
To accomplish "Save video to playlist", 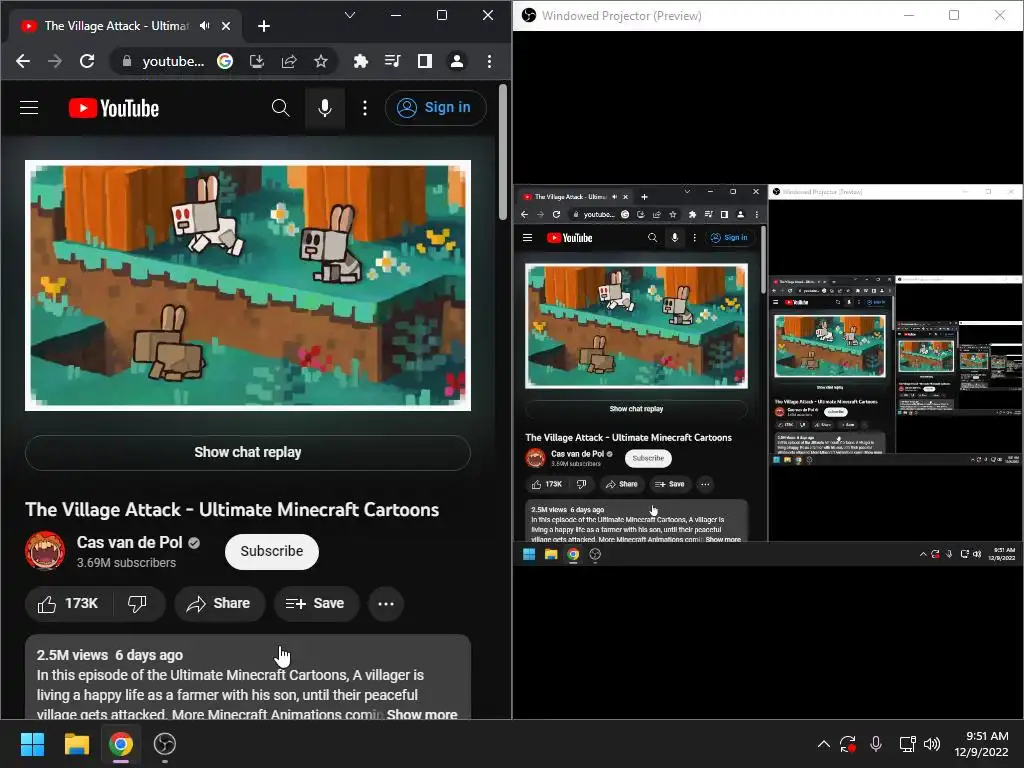I will click(316, 603).
